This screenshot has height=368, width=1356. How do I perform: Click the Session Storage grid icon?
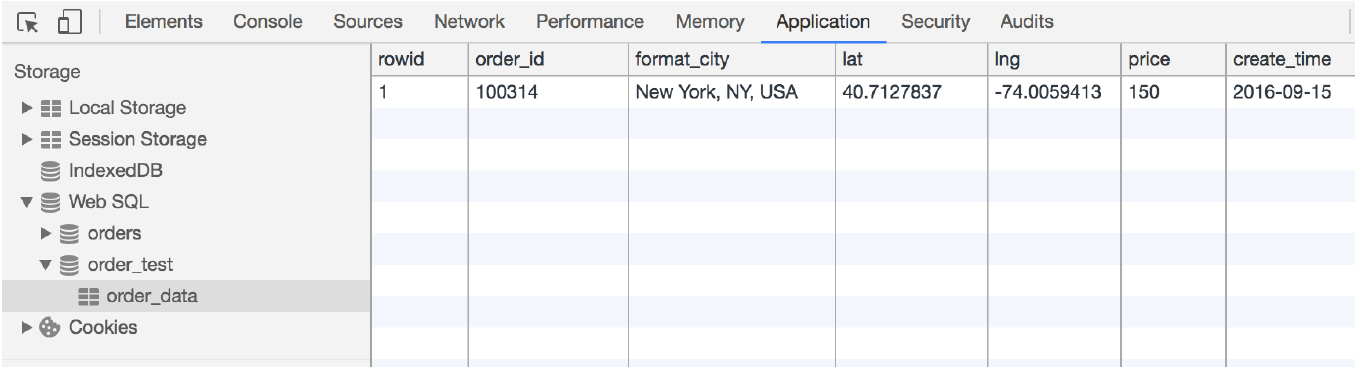click(x=51, y=139)
